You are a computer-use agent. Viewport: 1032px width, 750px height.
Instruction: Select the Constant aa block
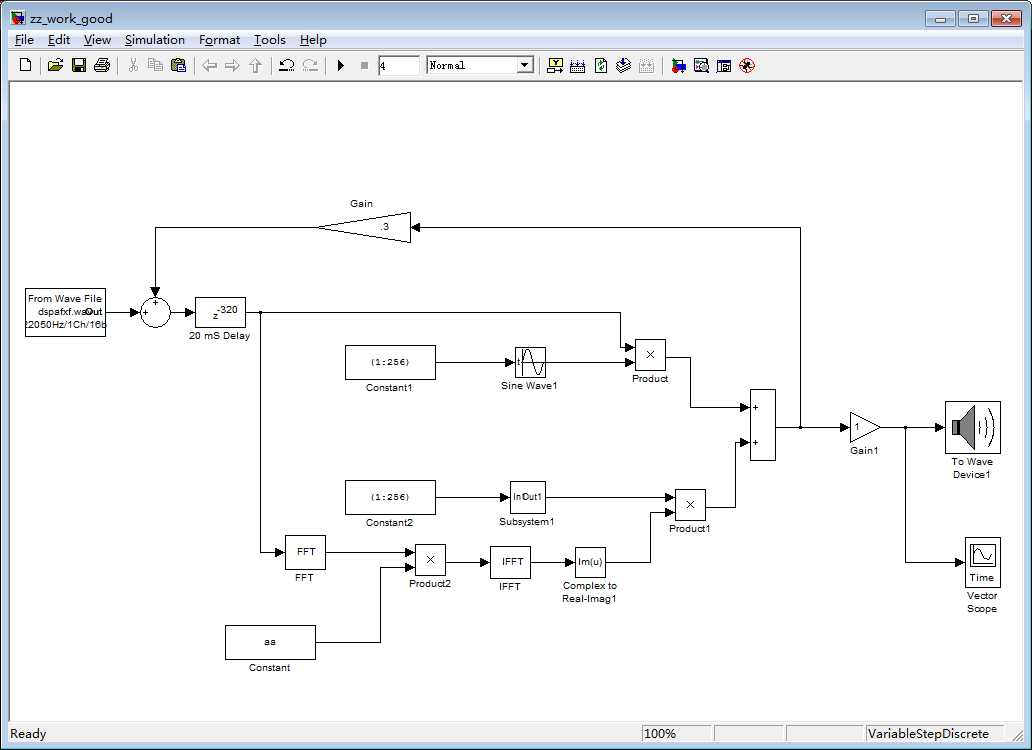[x=271, y=642]
